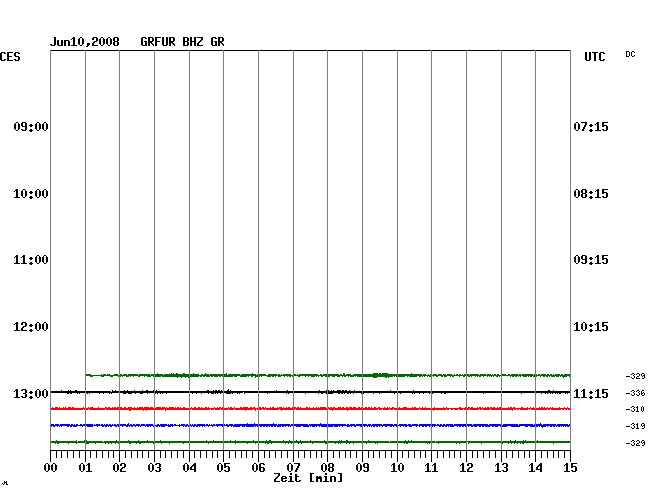This screenshot has width=650, height=494.
Task: Click the UTC column header
Action: 594,57
